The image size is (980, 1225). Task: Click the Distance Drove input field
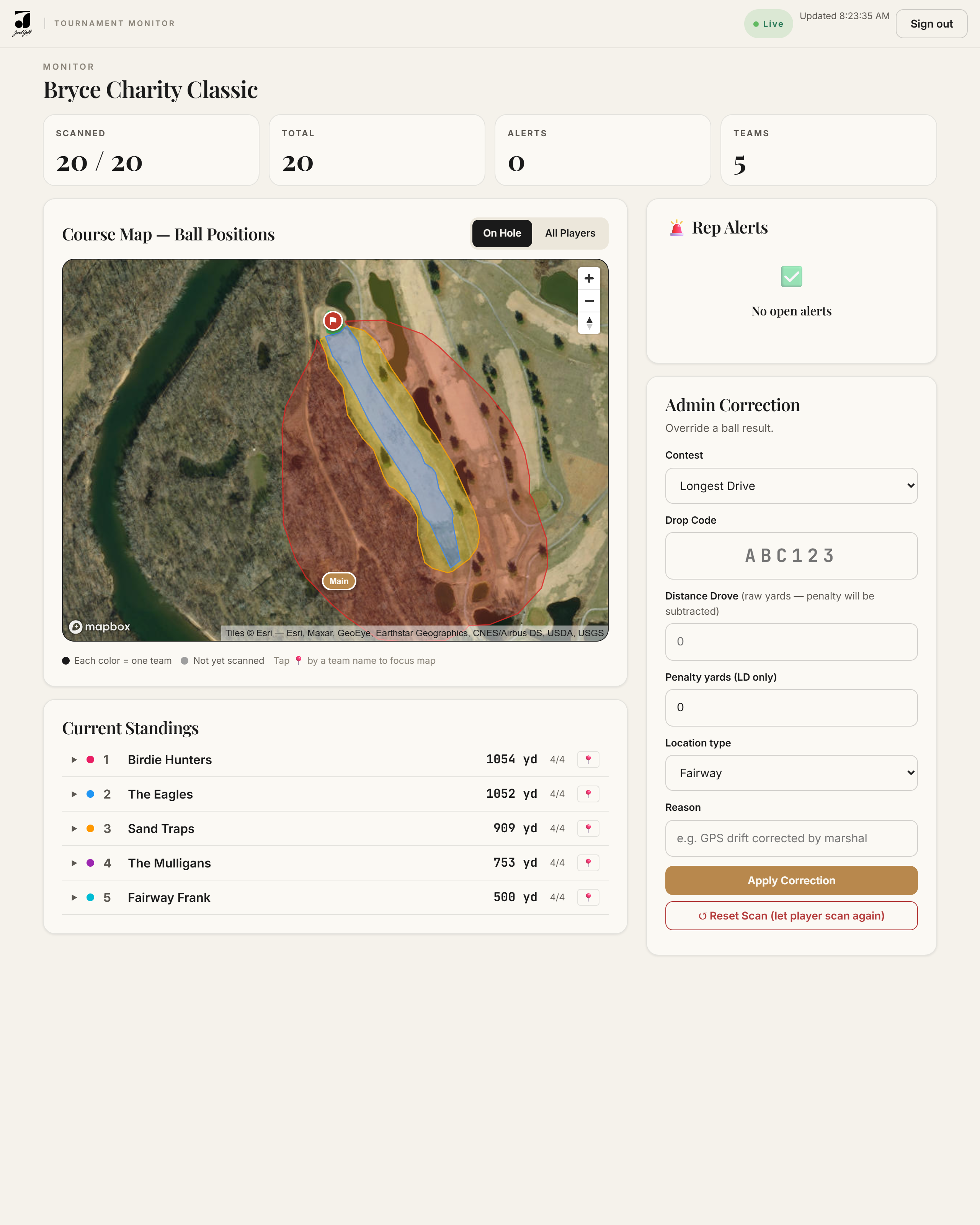click(x=791, y=642)
